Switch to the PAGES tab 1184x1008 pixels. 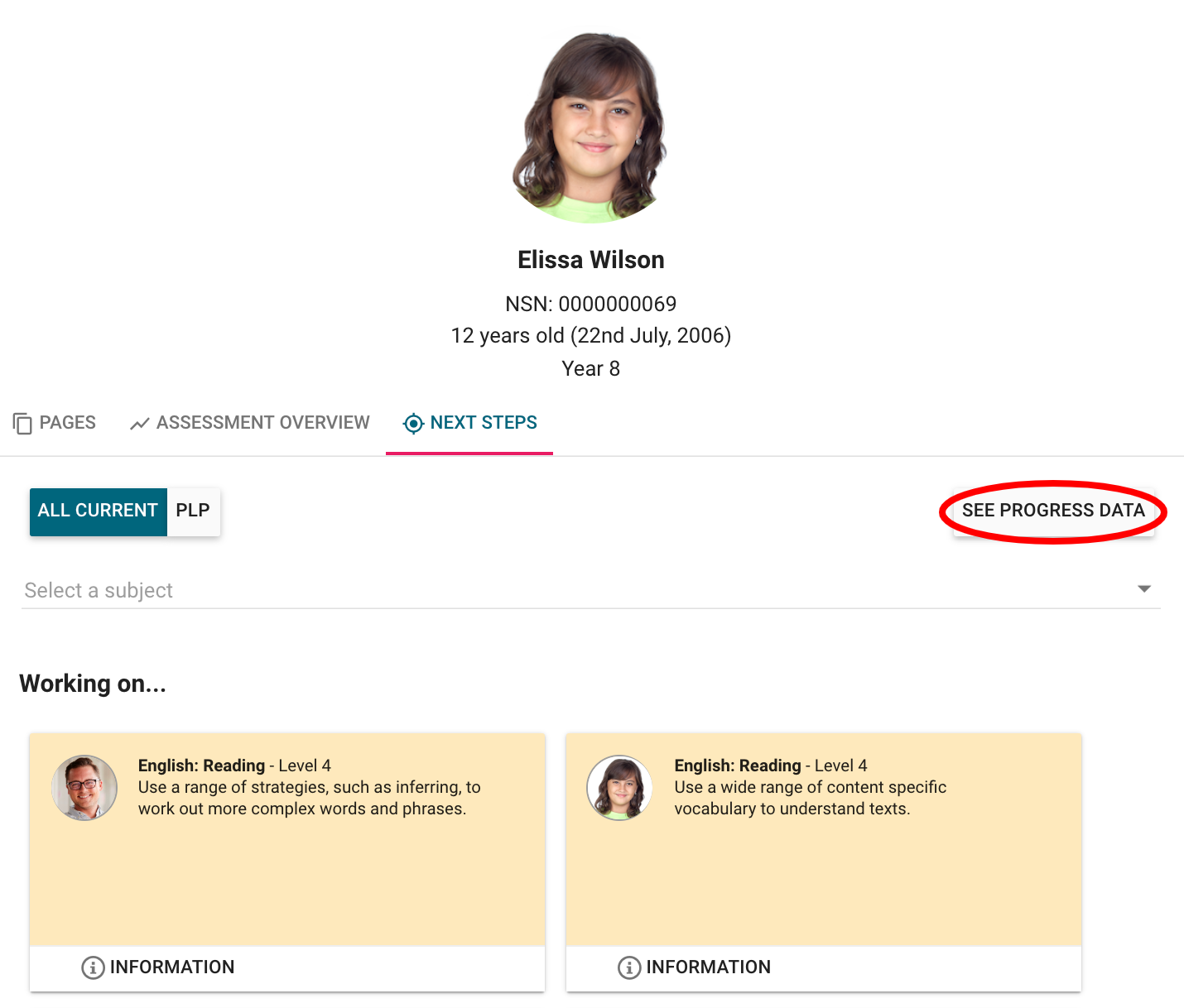pyautogui.click(x=67, y=423)
